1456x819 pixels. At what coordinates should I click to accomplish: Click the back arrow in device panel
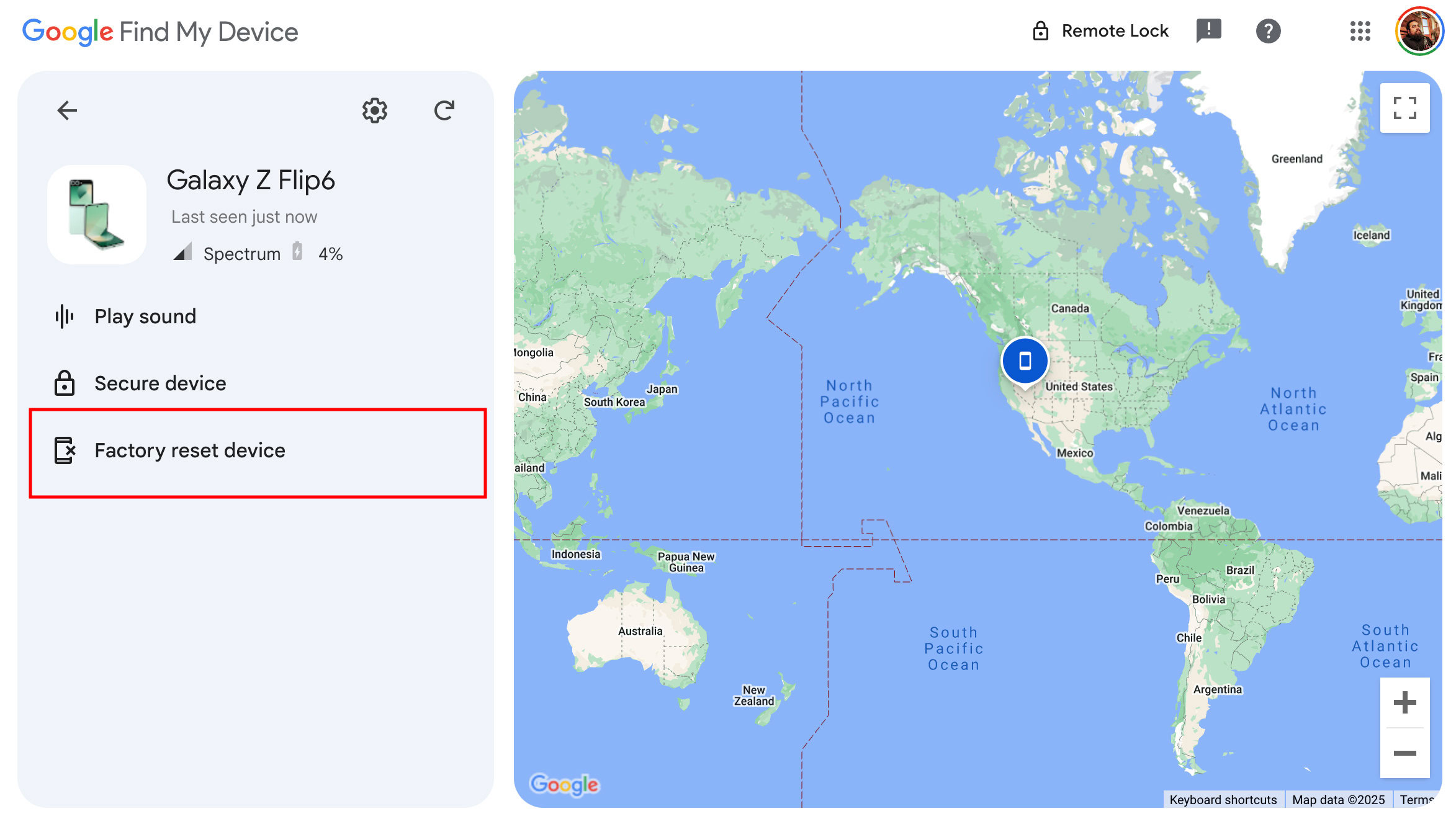67,110
